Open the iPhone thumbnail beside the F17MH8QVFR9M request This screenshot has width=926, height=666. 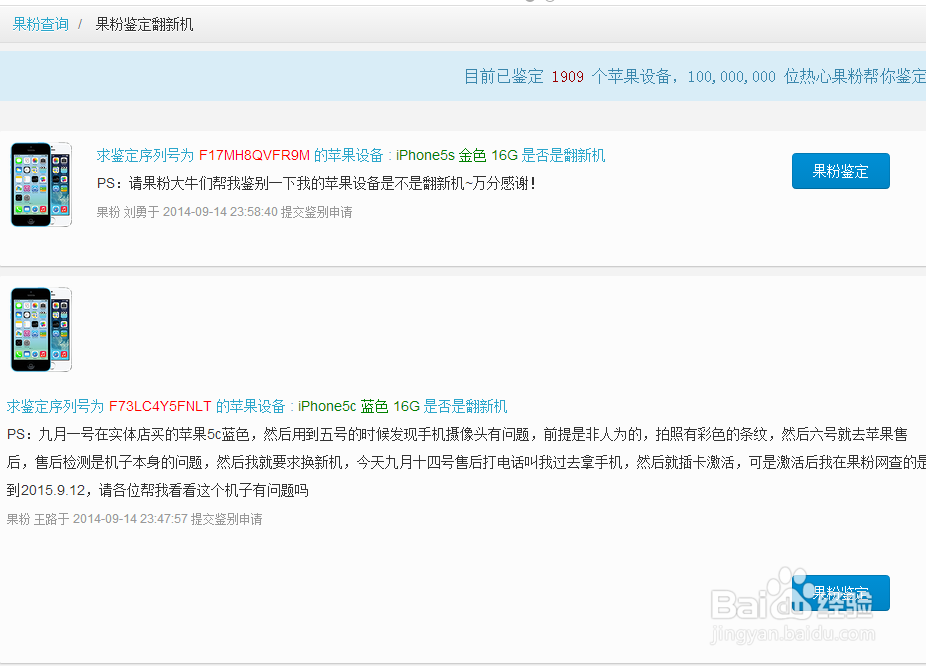tap(41, 184)
